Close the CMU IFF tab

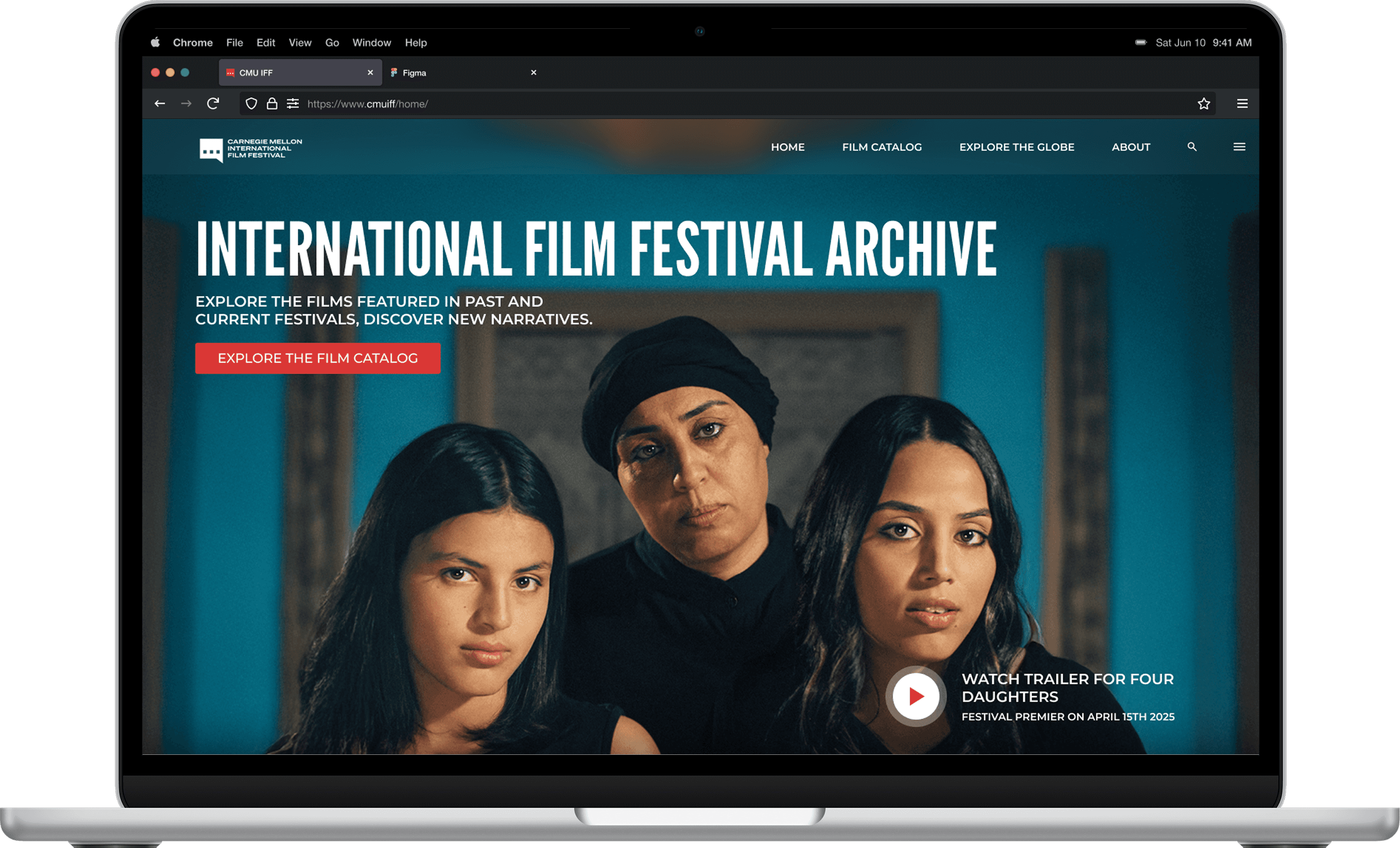tap(371, 73)
